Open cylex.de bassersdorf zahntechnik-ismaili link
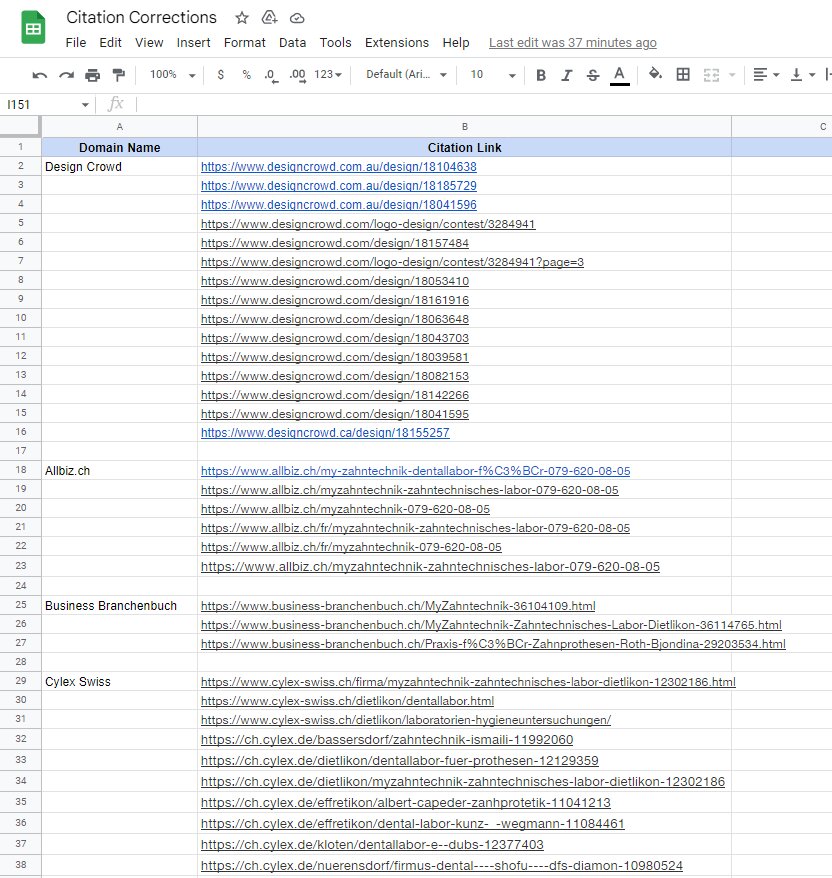 click(387, 740)
